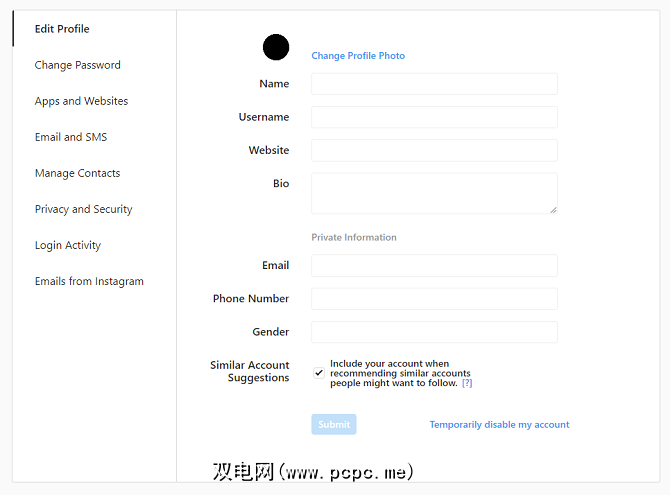The height and width of the screenshot is (495, 670).
Task: Click Change Profile Photo link
Action: 358,56
